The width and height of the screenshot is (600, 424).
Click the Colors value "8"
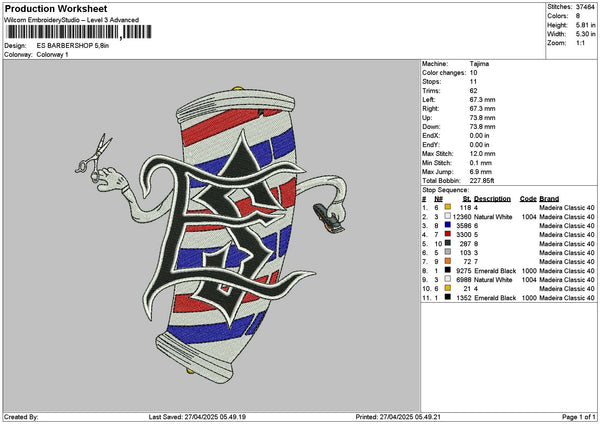(x=578, y=16)
